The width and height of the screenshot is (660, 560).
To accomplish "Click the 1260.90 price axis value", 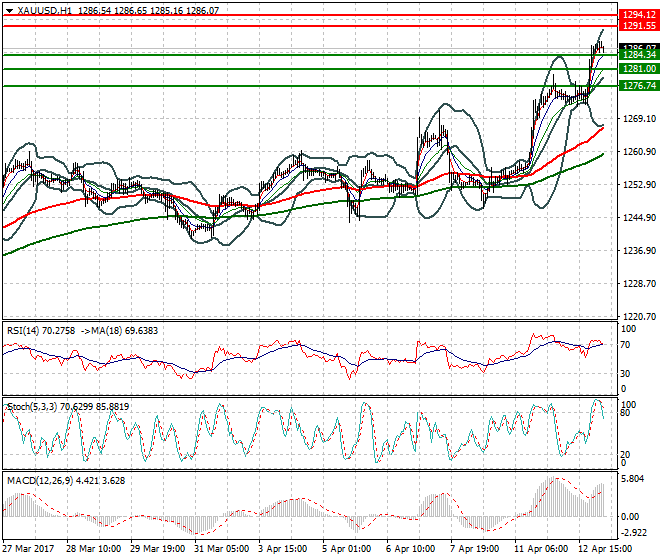I will click(639, 152).
